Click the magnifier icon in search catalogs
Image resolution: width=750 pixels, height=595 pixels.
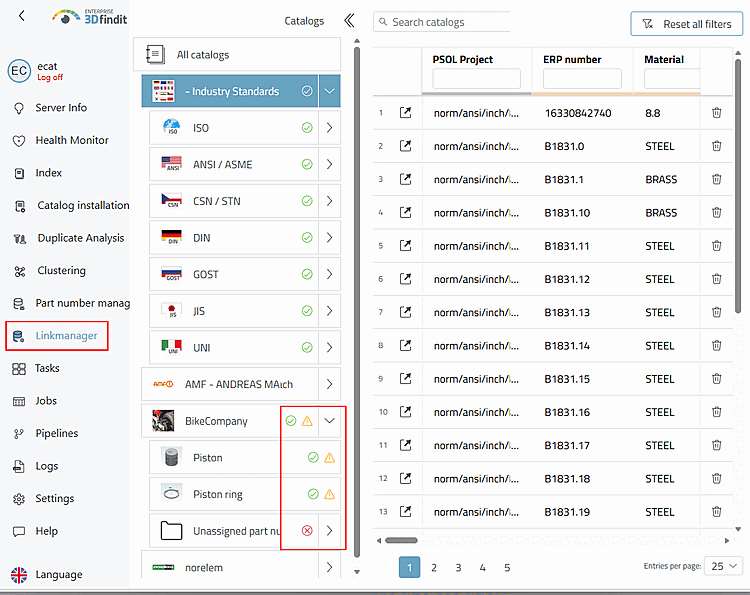pos(383,22)
